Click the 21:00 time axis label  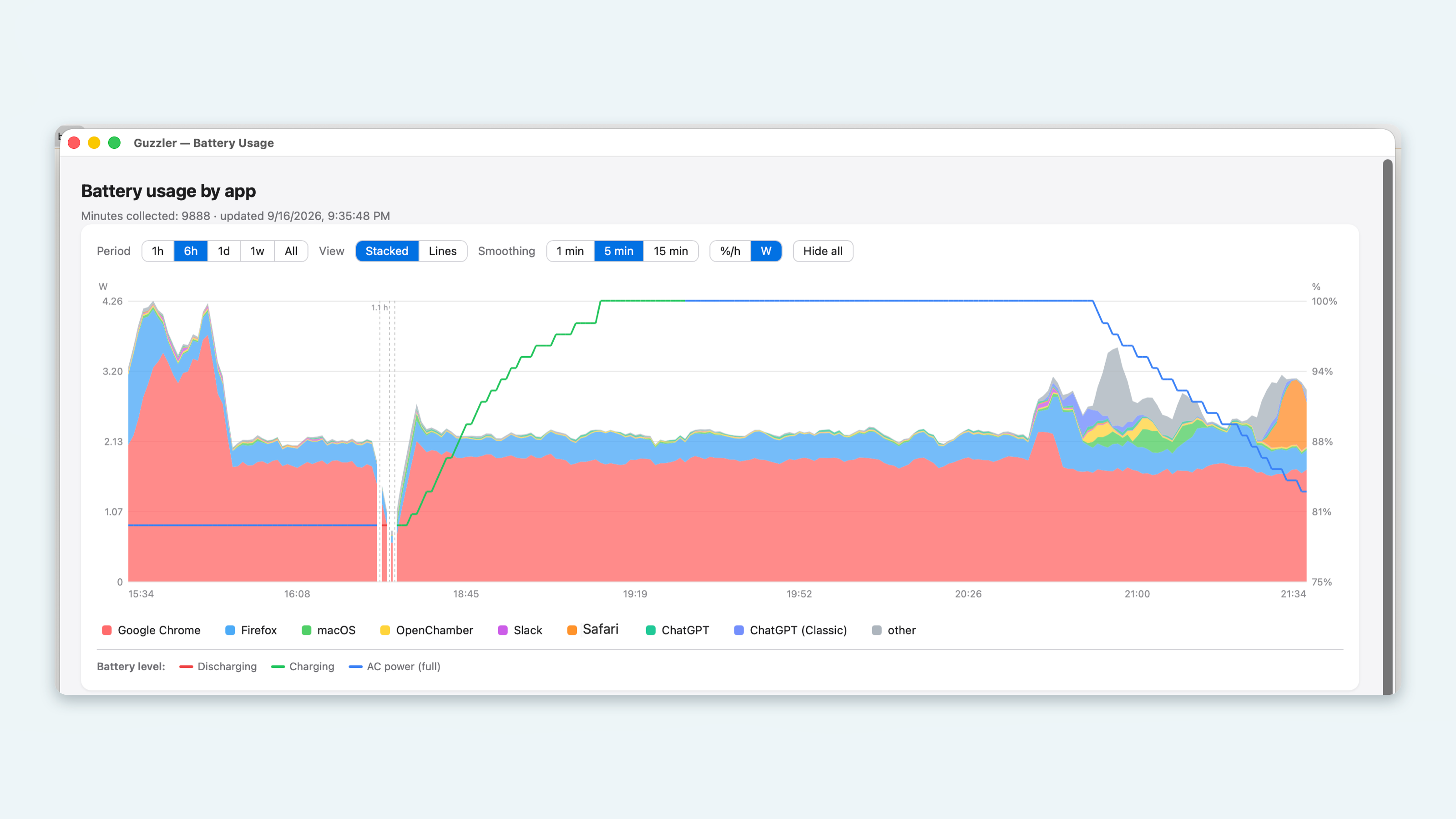click(x=1137, y=594)
